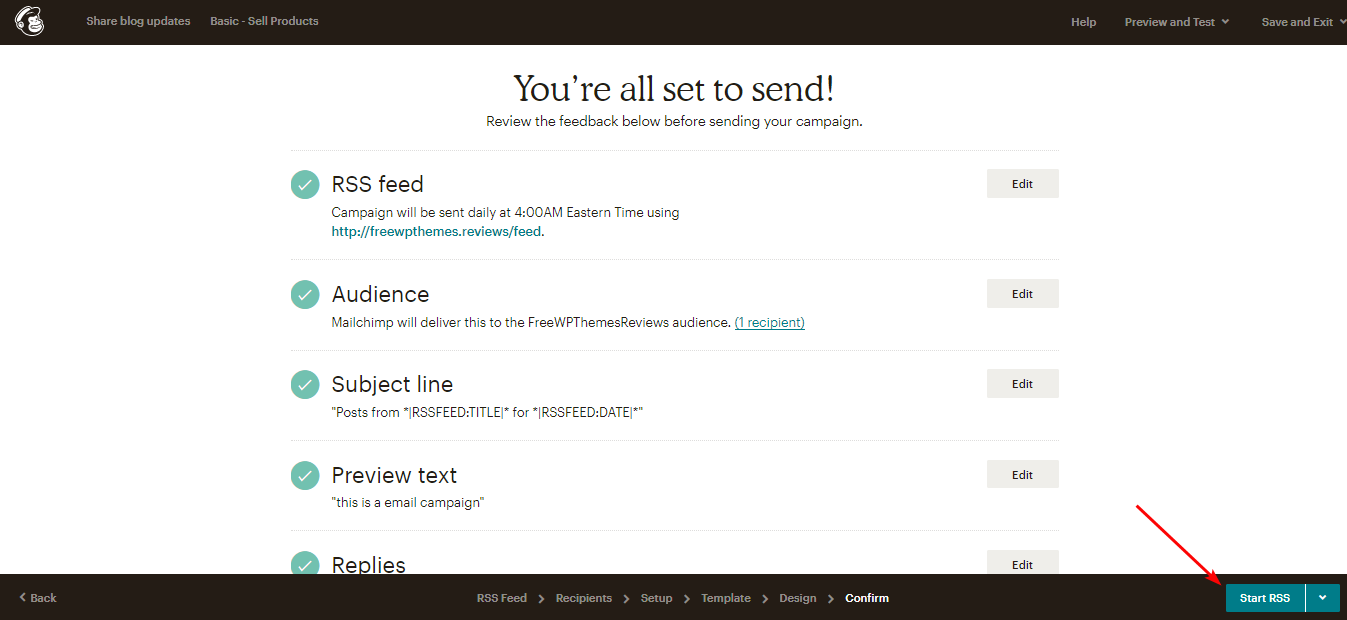Expand the Preview and Test menu

click(x=1176, y=22)
